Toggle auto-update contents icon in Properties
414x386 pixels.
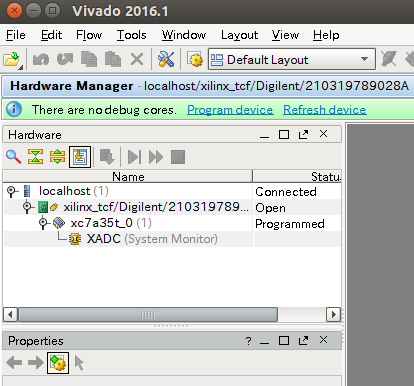point(58,363)
